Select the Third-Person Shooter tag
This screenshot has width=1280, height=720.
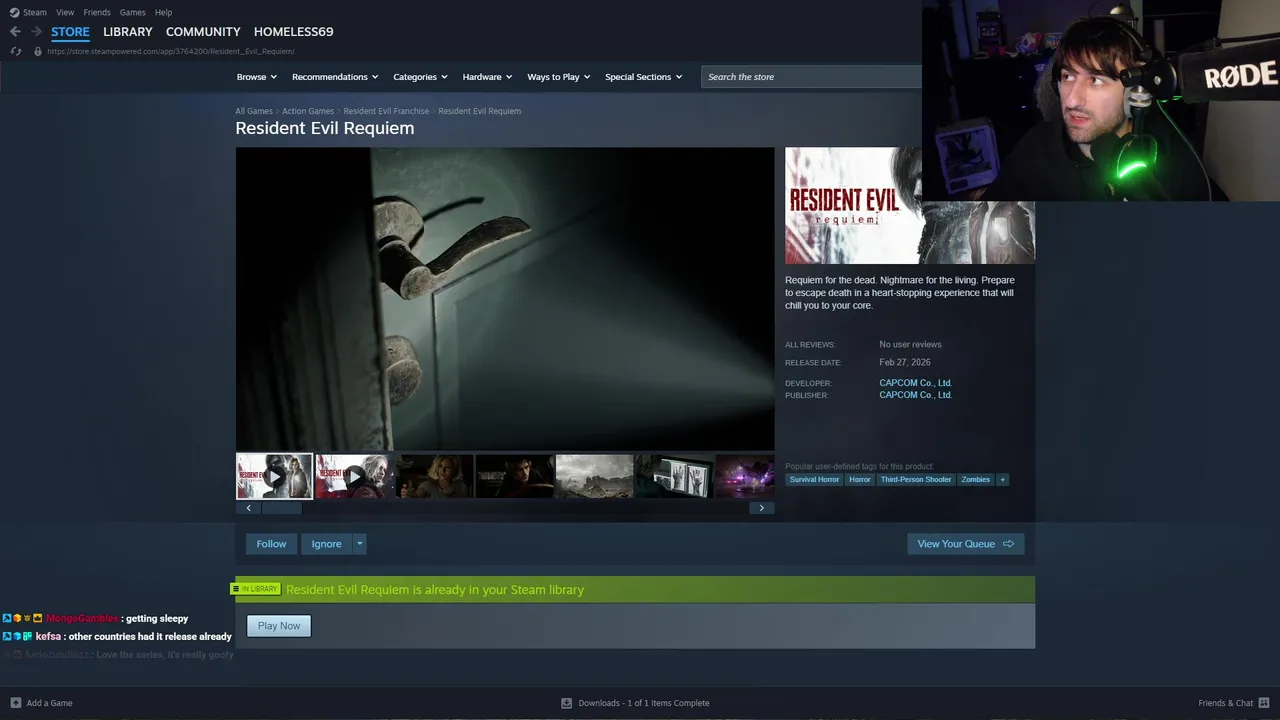(x=916, y=479)
